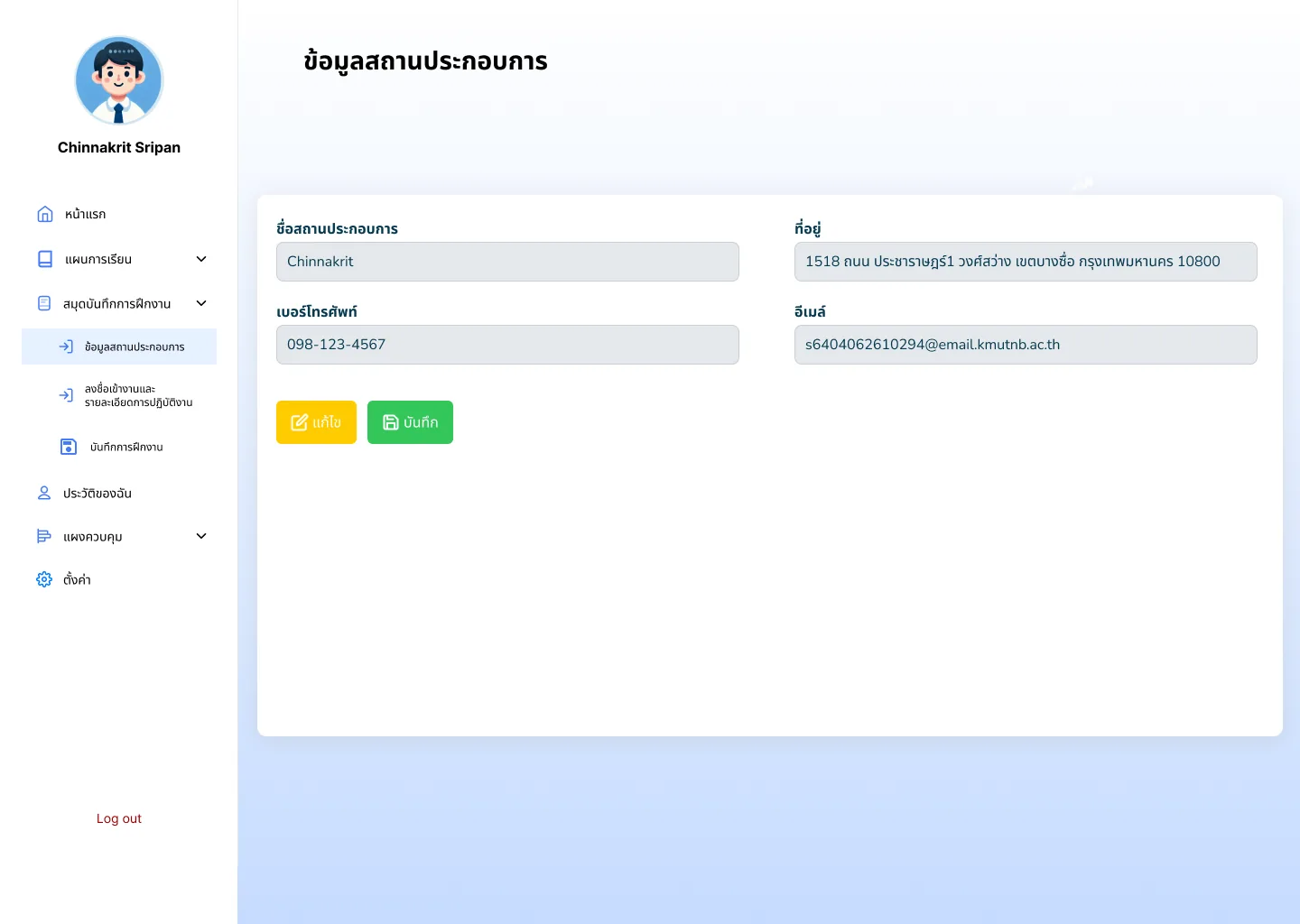Click the Chinnakrit Sripan user name
The width and height of the screenshot is (1300, 924).
coord(119,147)
